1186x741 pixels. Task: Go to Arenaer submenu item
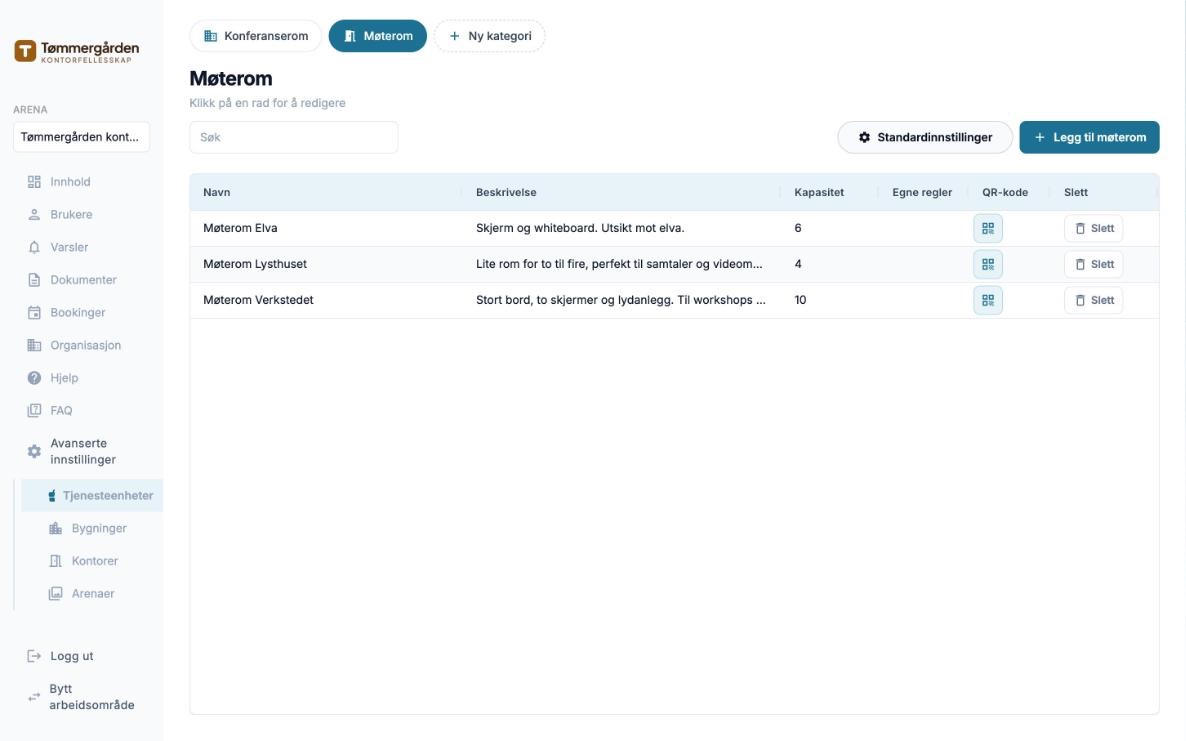[92, 594]
